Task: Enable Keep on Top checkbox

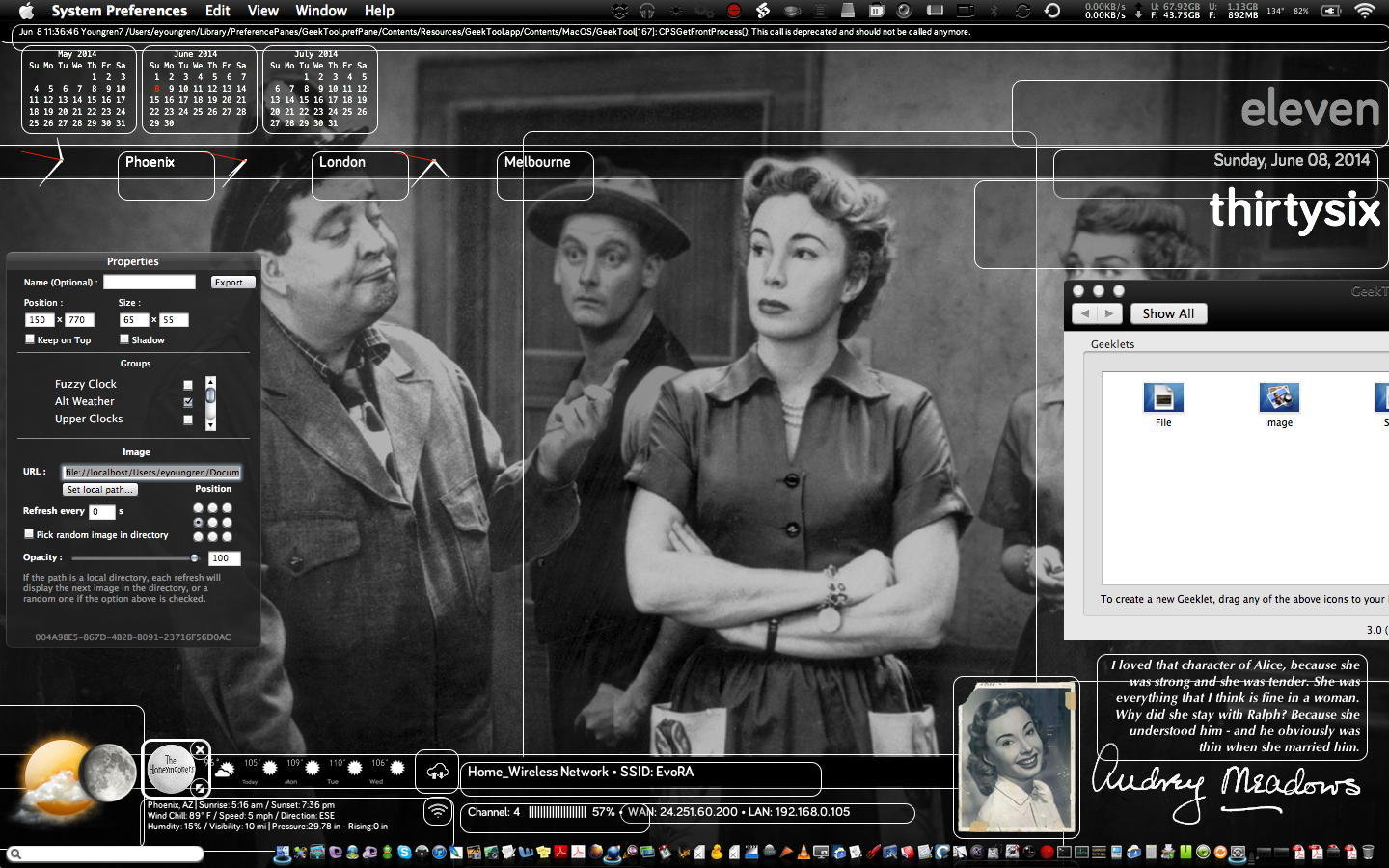Action: (29, 339)
